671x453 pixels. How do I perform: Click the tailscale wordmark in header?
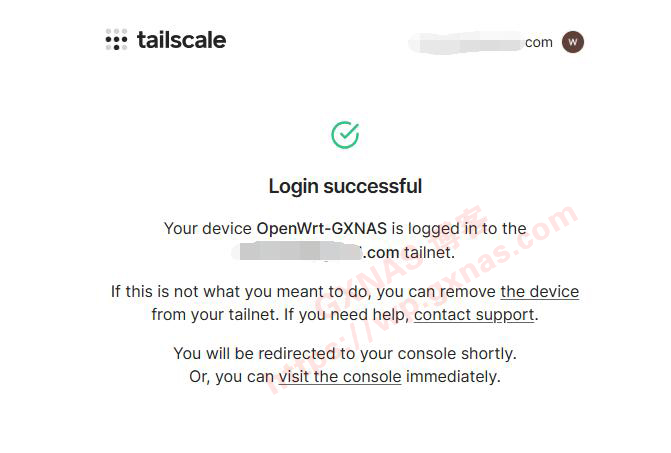point(181,41)
